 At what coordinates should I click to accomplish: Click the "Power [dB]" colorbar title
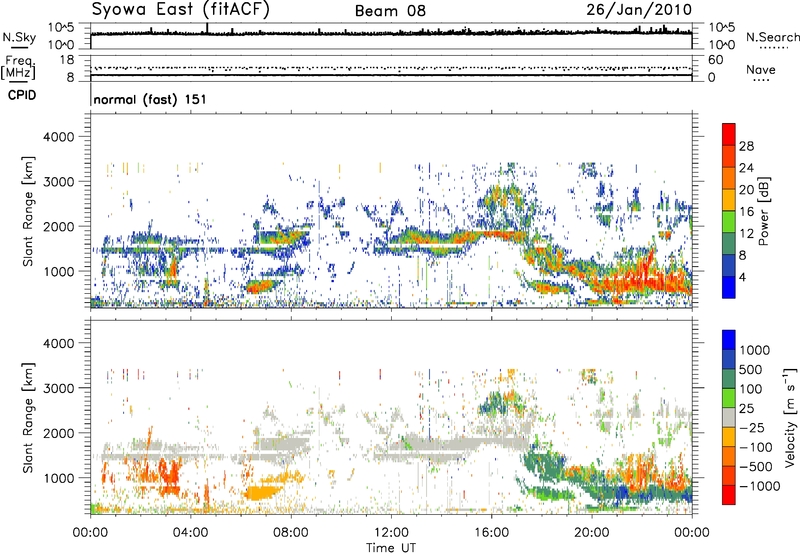[764, 211]
